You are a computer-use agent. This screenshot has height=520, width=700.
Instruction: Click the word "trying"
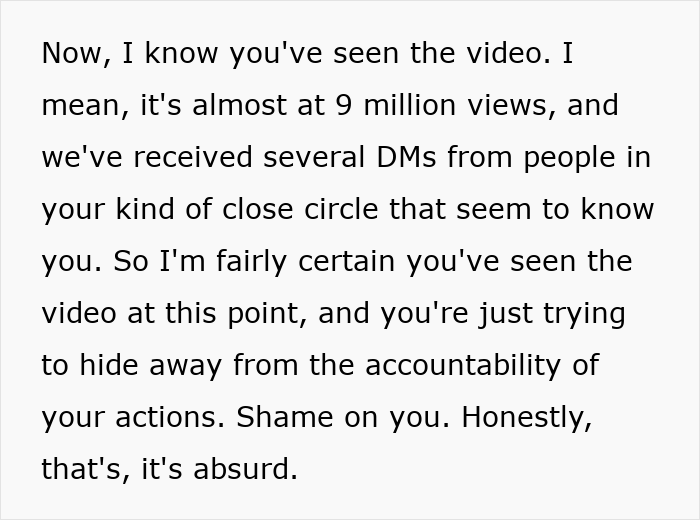[x=582, y=314]
